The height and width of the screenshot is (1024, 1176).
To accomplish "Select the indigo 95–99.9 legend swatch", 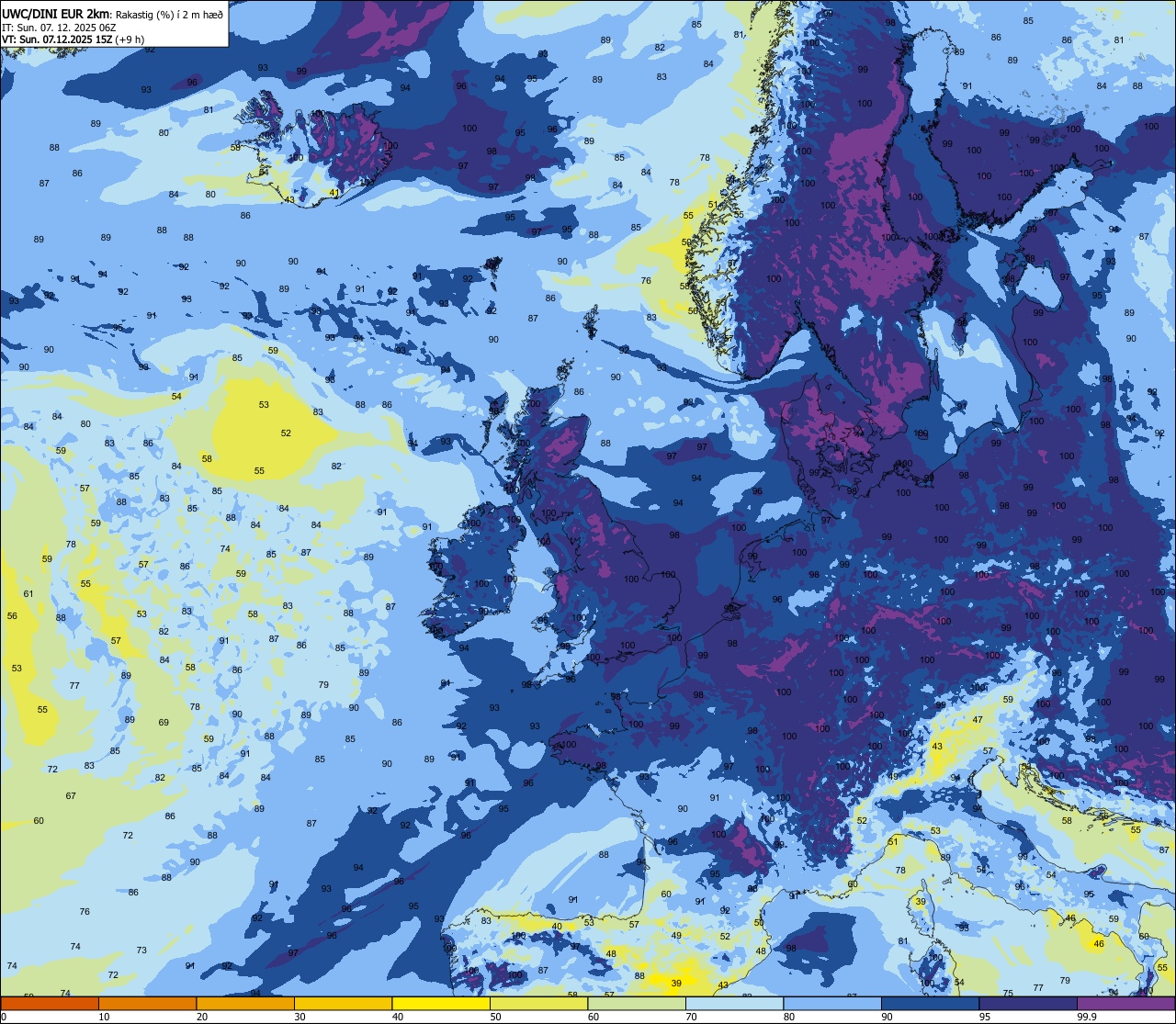I will coord(1028,1003).
